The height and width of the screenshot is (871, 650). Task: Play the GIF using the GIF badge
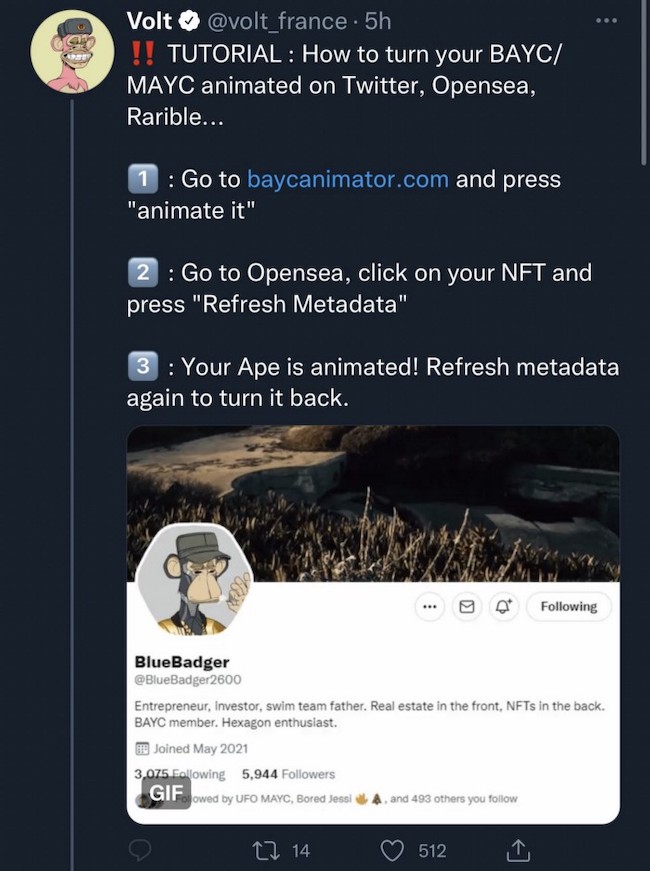[164, 792]
